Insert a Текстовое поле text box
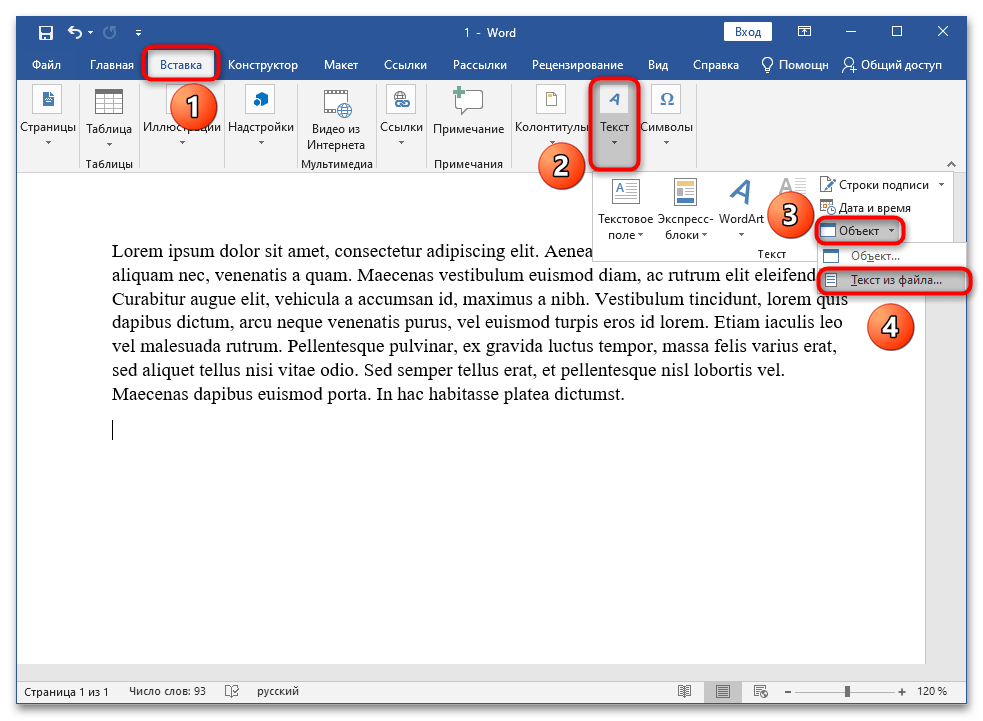Image resolution: width=983 pixels, height=721 pixels. tap(625, 209)
